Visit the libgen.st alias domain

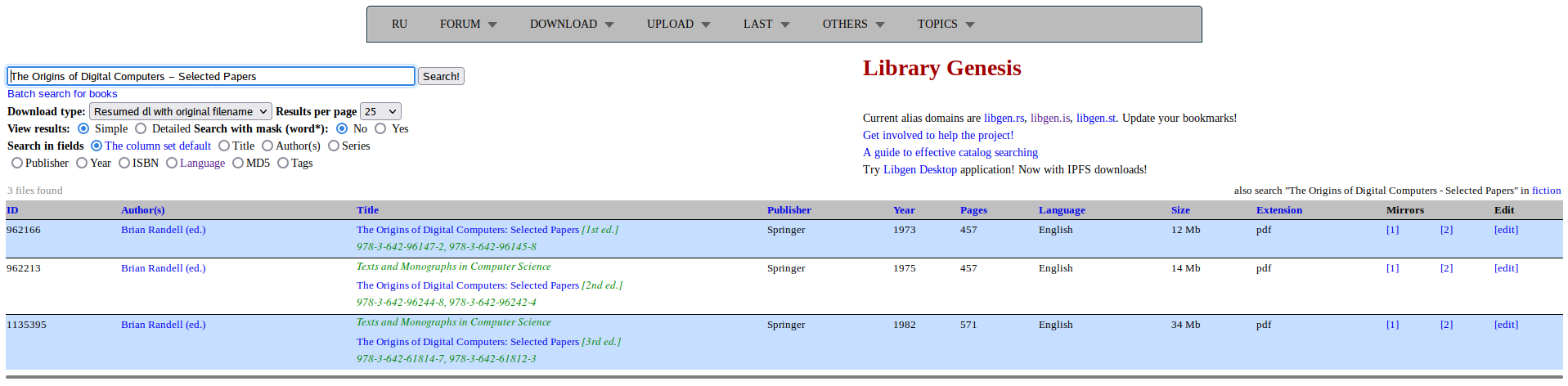point(1096,118)
